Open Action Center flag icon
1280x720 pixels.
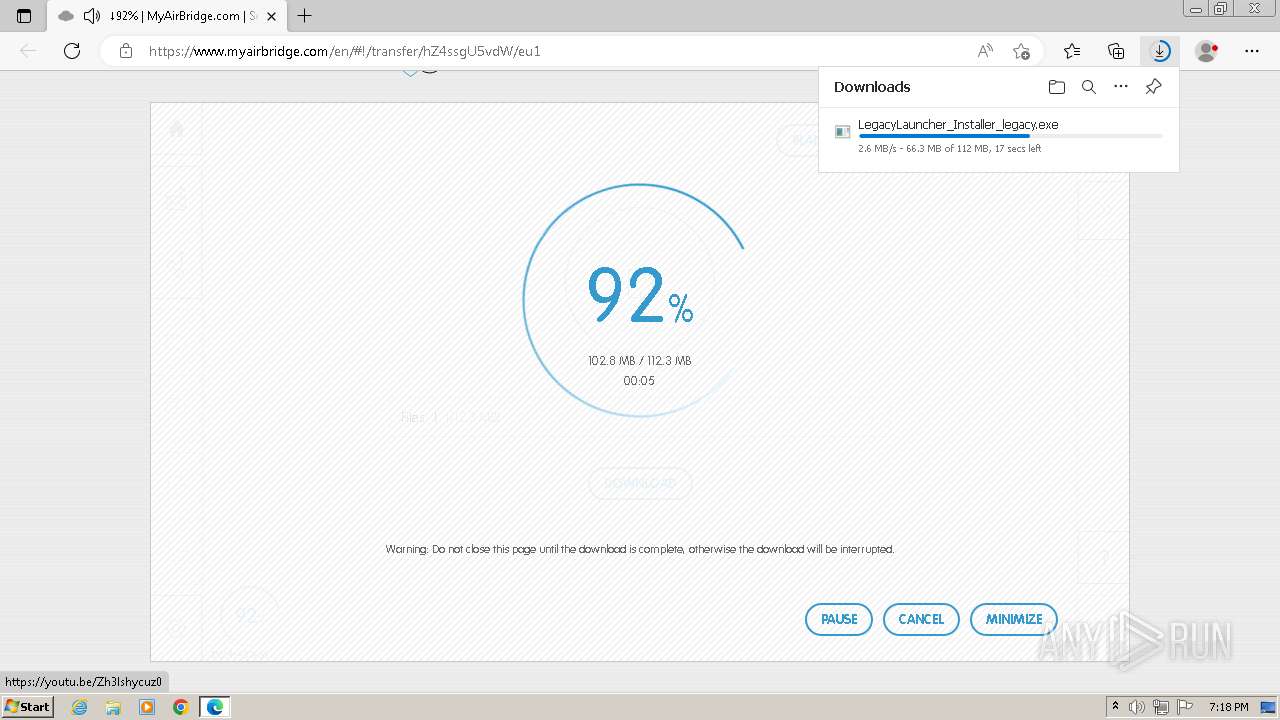point(1185,707)
